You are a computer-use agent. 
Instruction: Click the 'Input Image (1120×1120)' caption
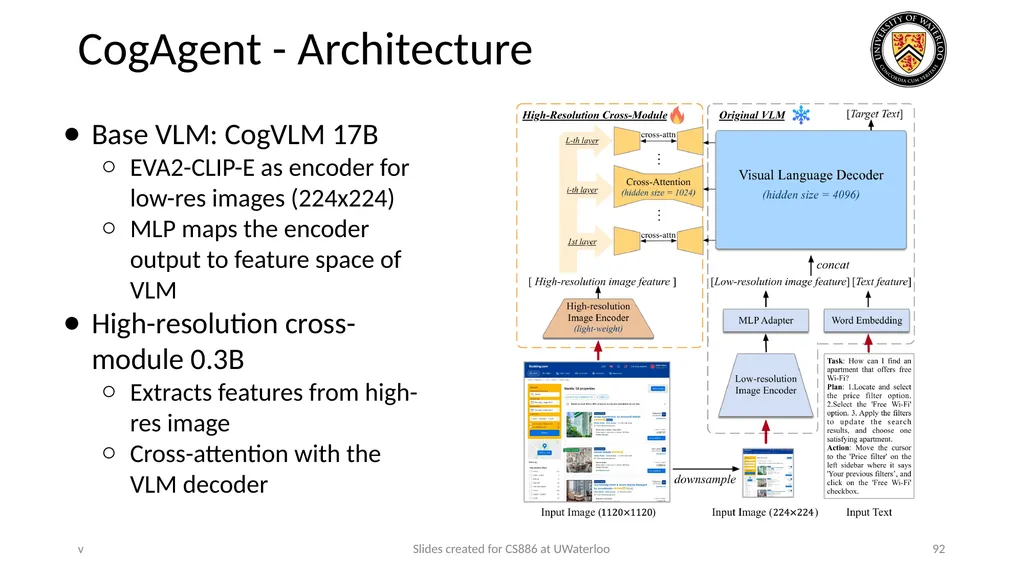[598, 512]
